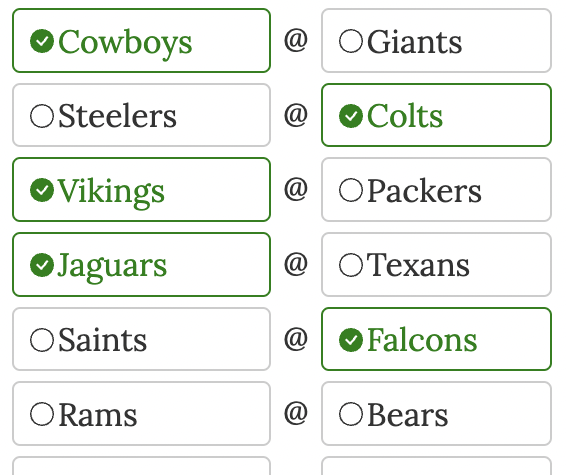
Task: Select the Rams radio button
Action: [x=42, y=414]
